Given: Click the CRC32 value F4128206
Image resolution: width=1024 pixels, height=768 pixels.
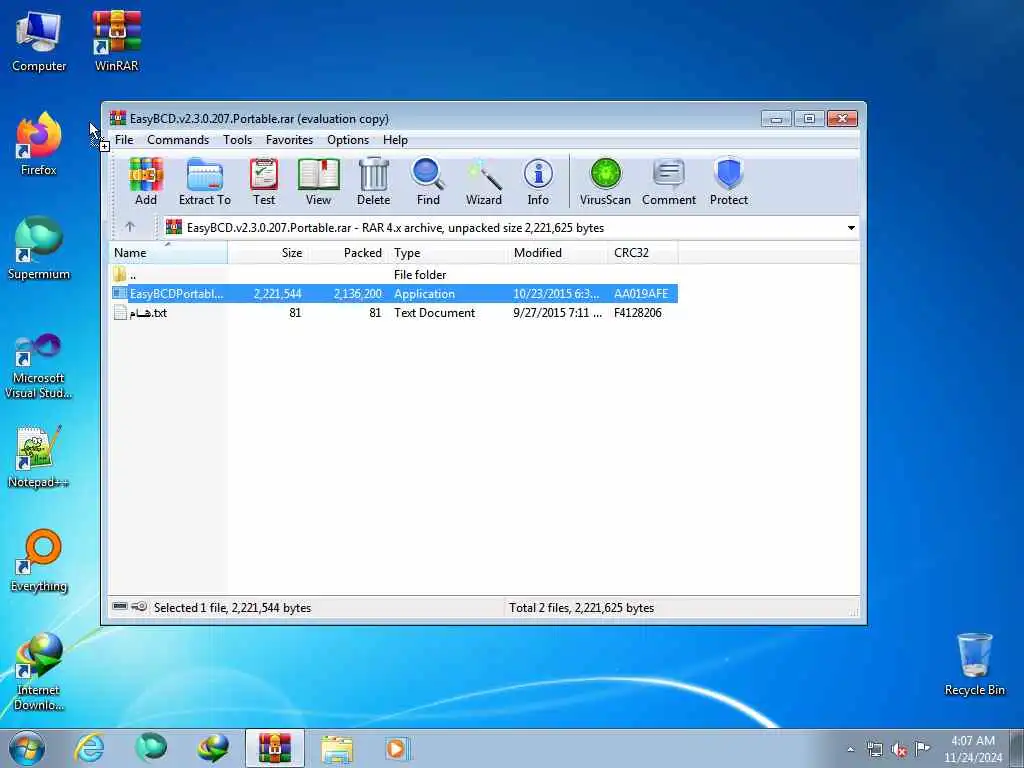Looking at the screenshot, I should pyautogui.click(x=637, y=313).
